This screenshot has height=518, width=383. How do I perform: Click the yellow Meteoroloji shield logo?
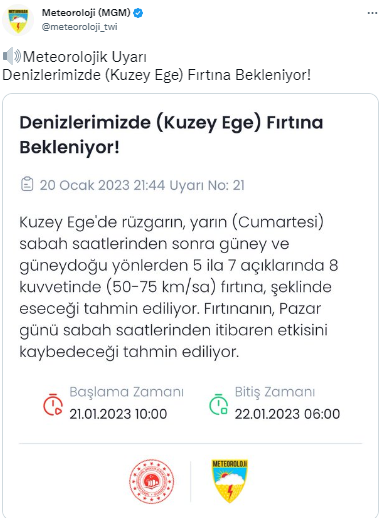pos(230,481)
